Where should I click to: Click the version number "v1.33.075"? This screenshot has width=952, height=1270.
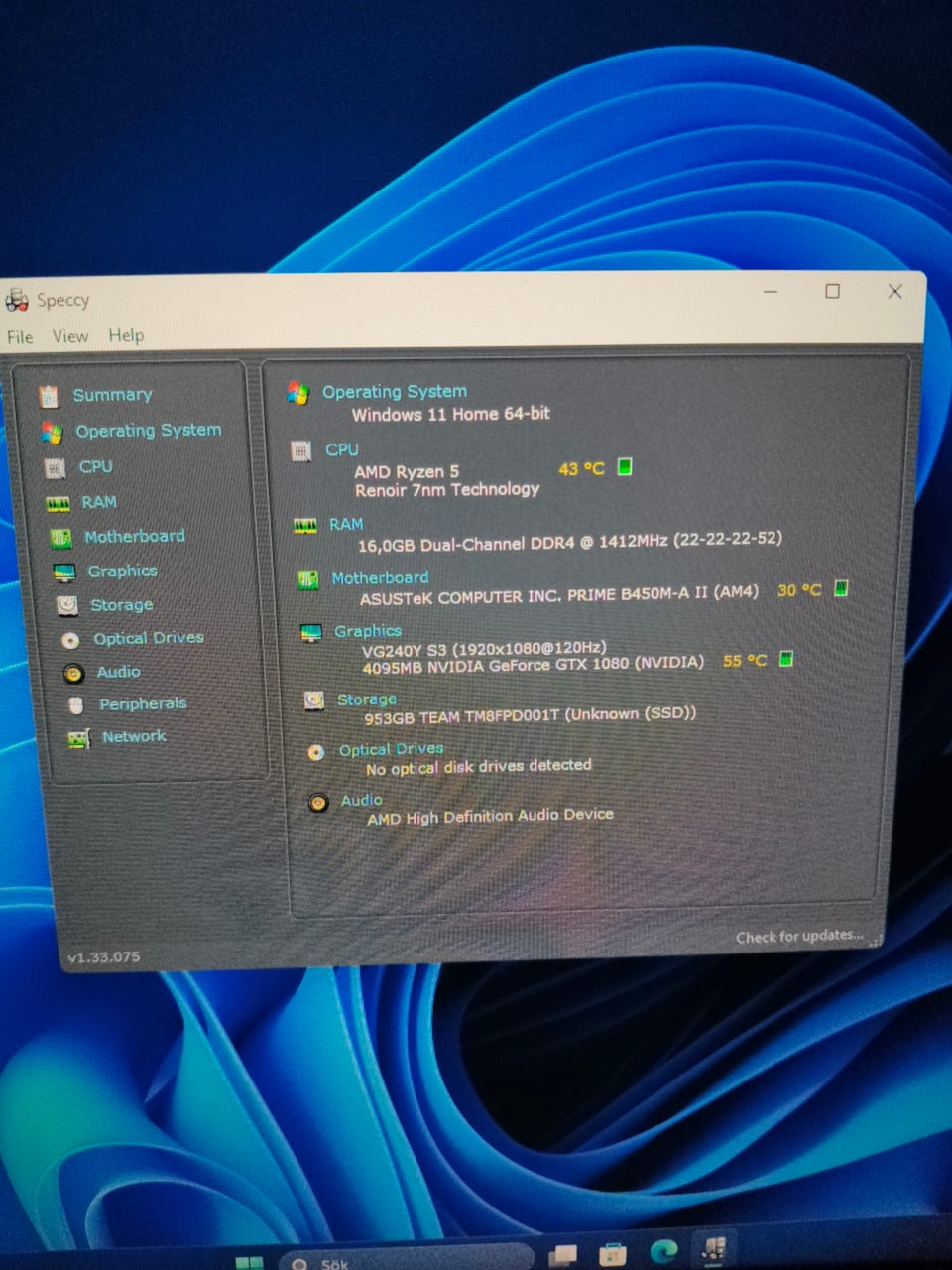coord(104,957)
